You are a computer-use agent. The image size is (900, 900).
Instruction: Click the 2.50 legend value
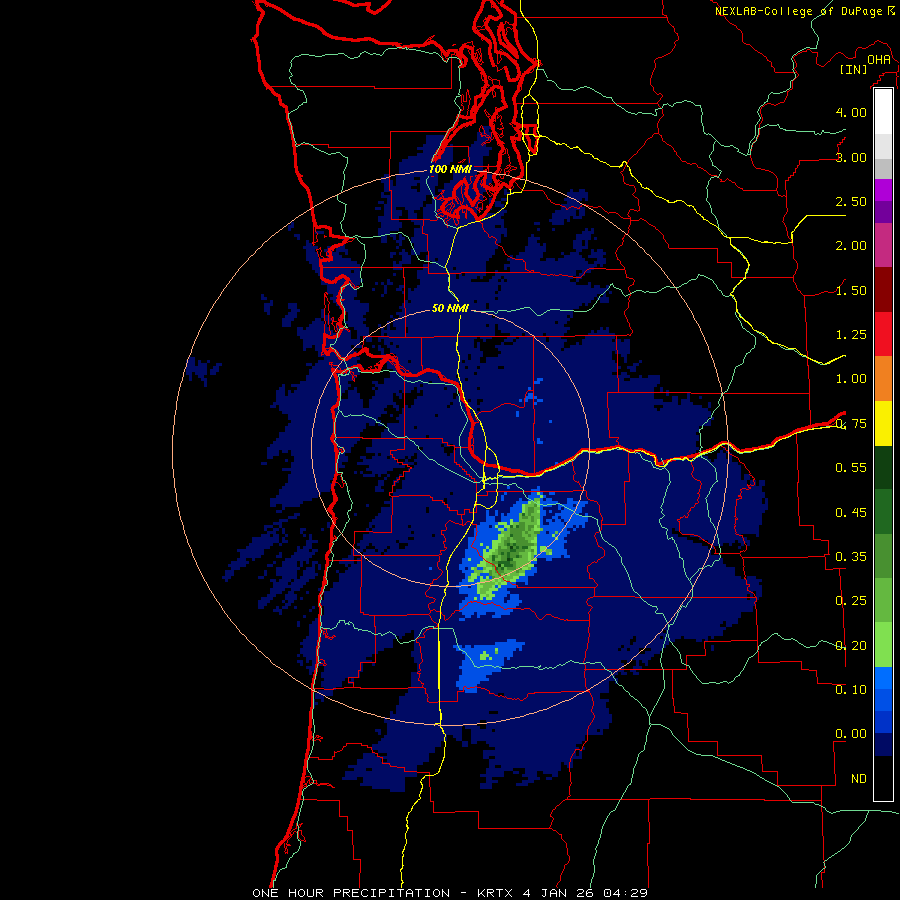click(851, 201)
